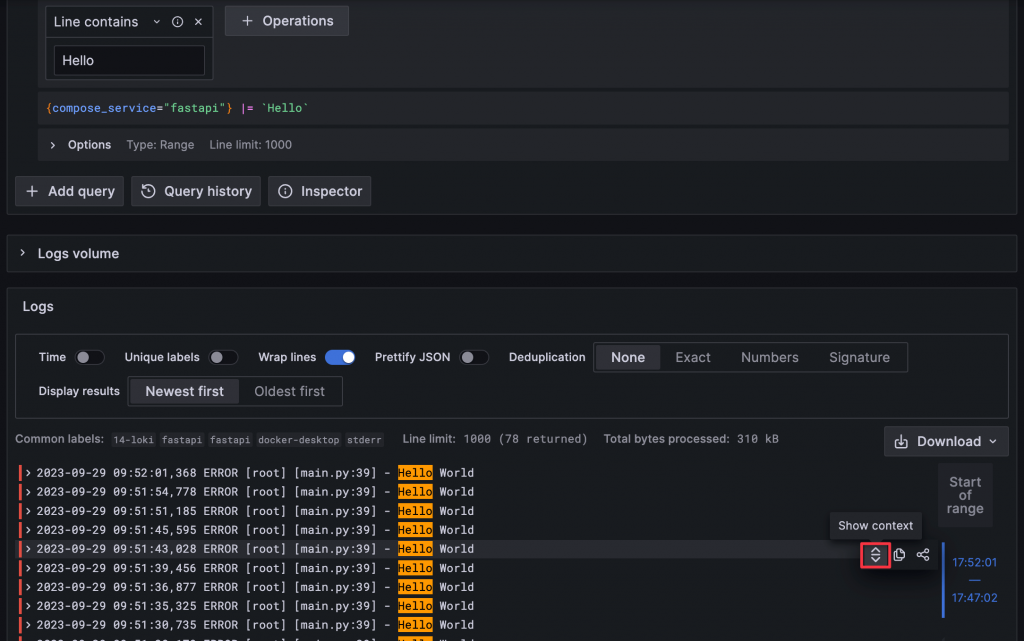
Task: Copy the 09:51:43,028 log line
Action: coord(899,555)
